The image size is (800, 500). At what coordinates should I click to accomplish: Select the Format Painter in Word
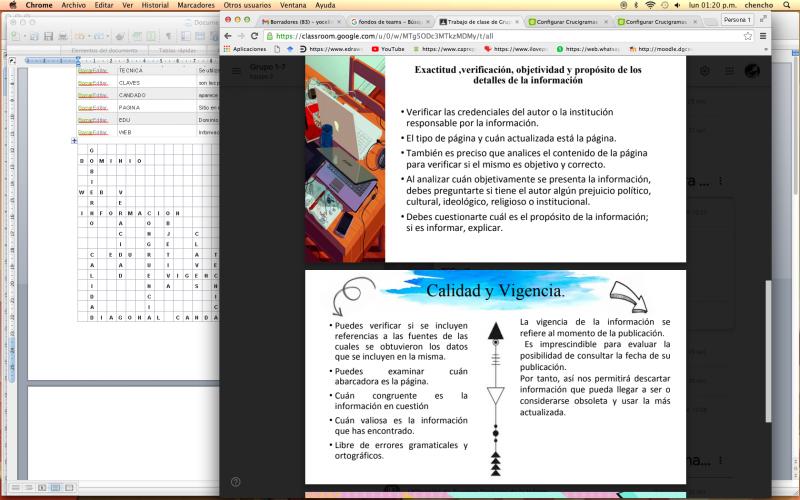[120, 36]
